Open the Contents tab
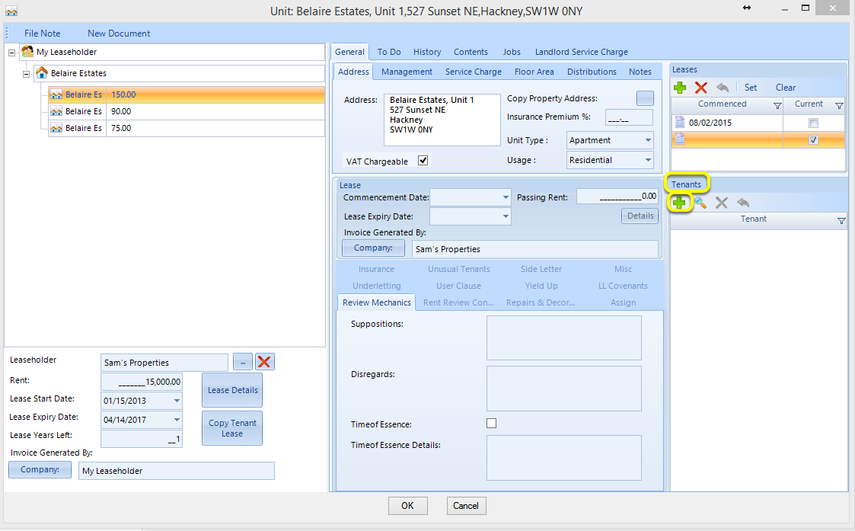Viewport: 855px width, 531px height. click(x=471, y=52)
